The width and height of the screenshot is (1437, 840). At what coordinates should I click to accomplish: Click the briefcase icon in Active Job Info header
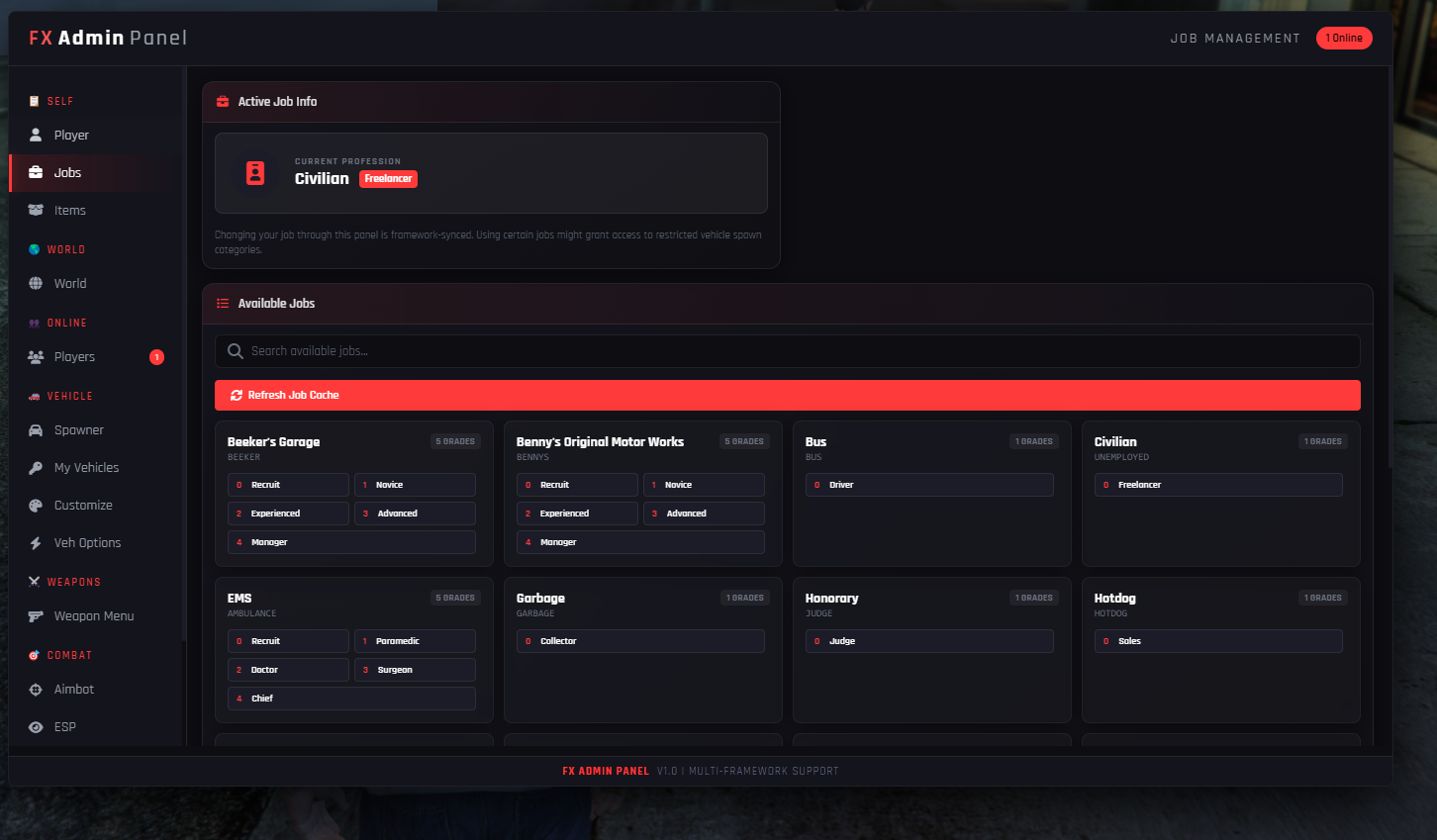[x=223, y=101]
